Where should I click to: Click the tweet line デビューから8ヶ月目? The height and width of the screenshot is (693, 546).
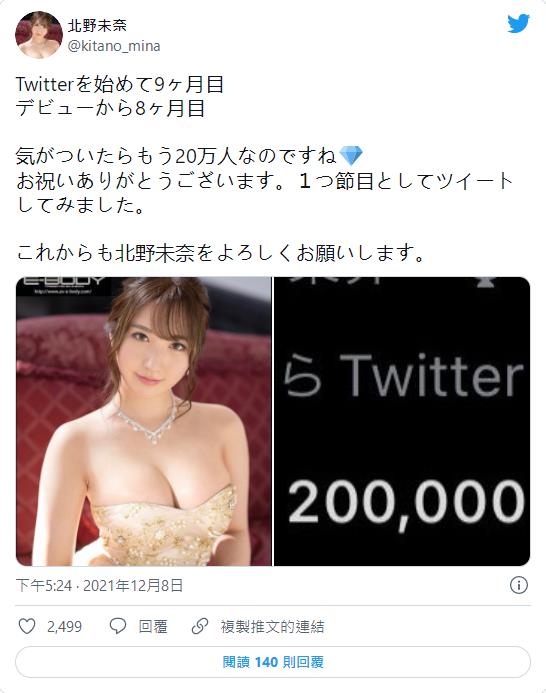111,108
